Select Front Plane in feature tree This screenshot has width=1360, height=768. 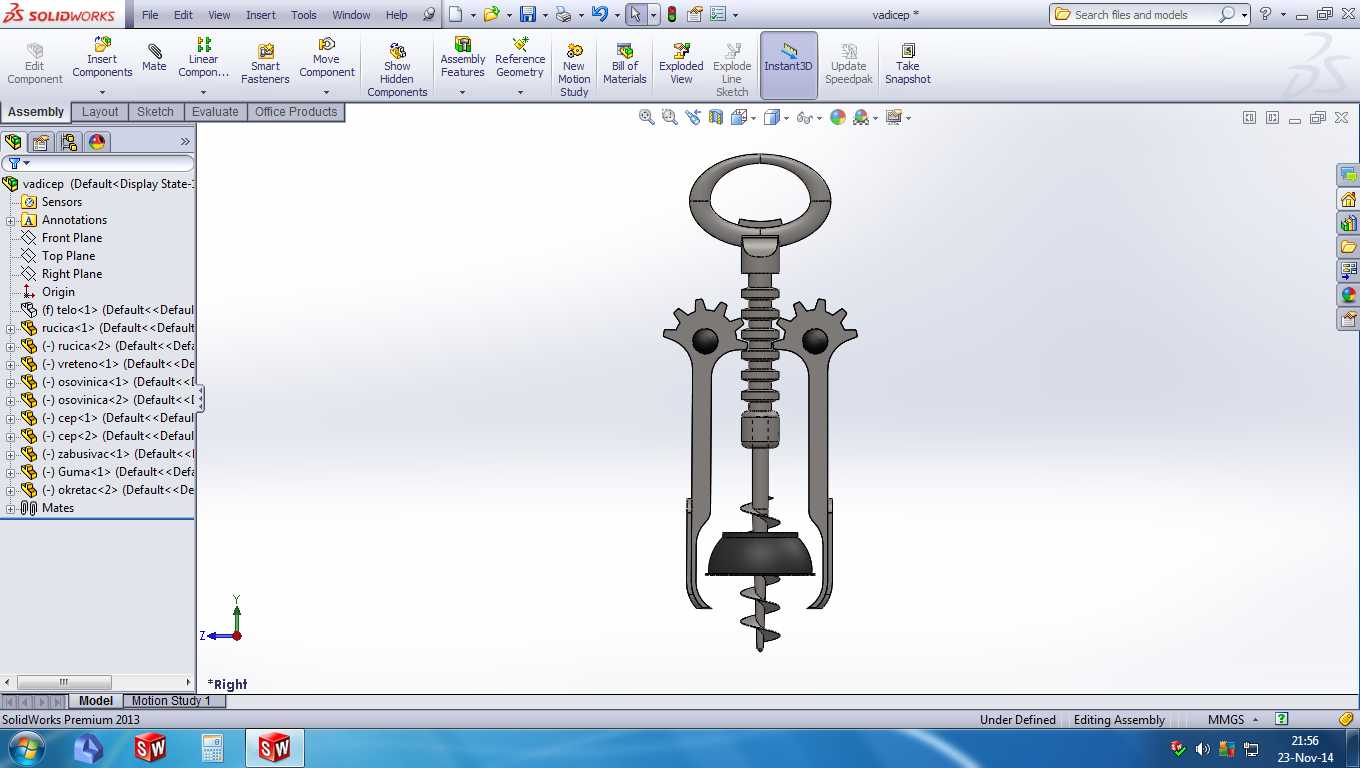(72, 238)
